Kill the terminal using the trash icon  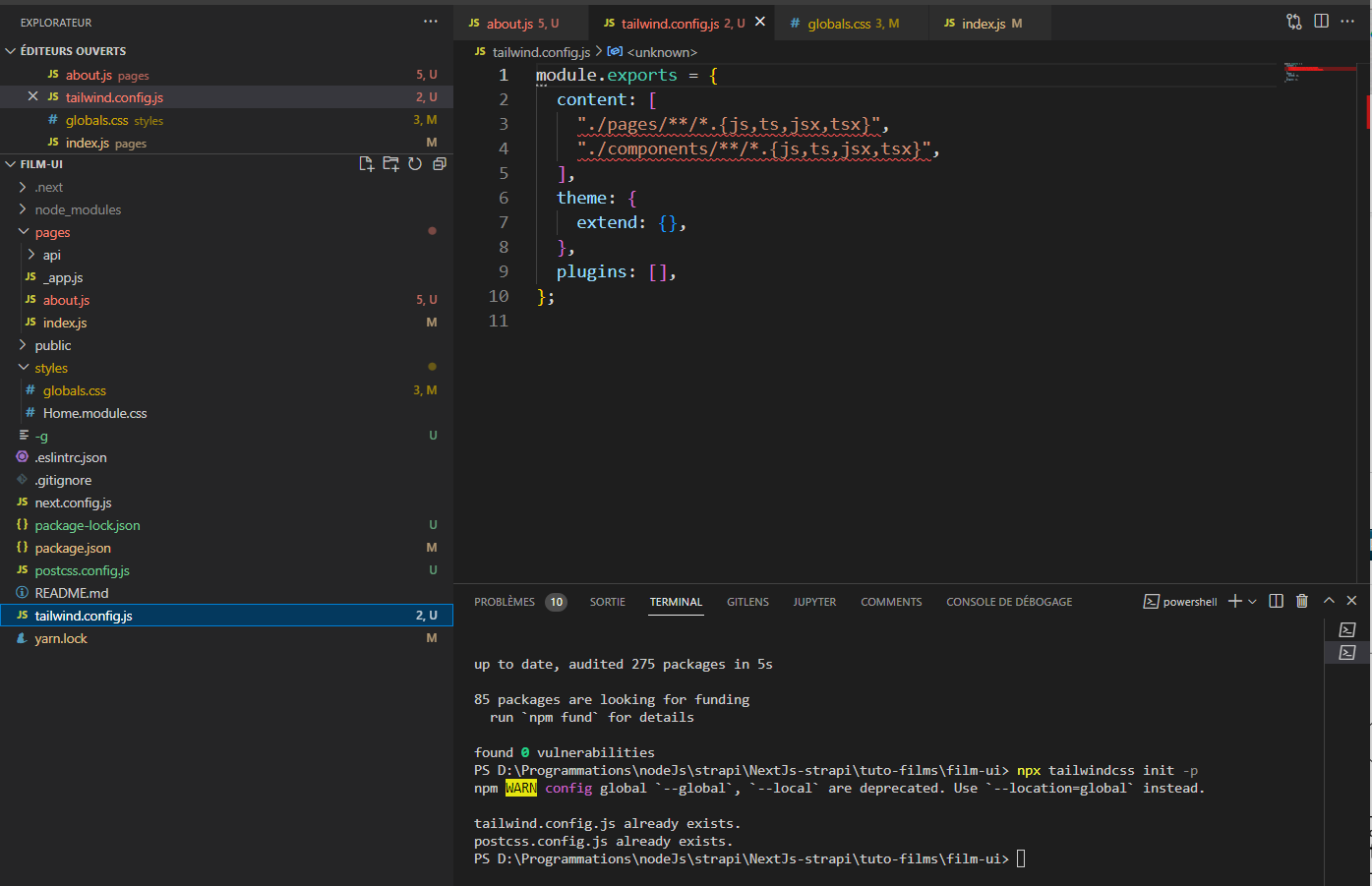click(x=1302, y=600)
